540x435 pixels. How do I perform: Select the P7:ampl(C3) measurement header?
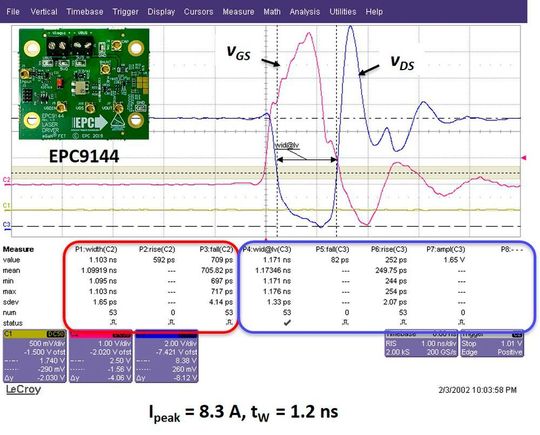(x=446, y=249)
